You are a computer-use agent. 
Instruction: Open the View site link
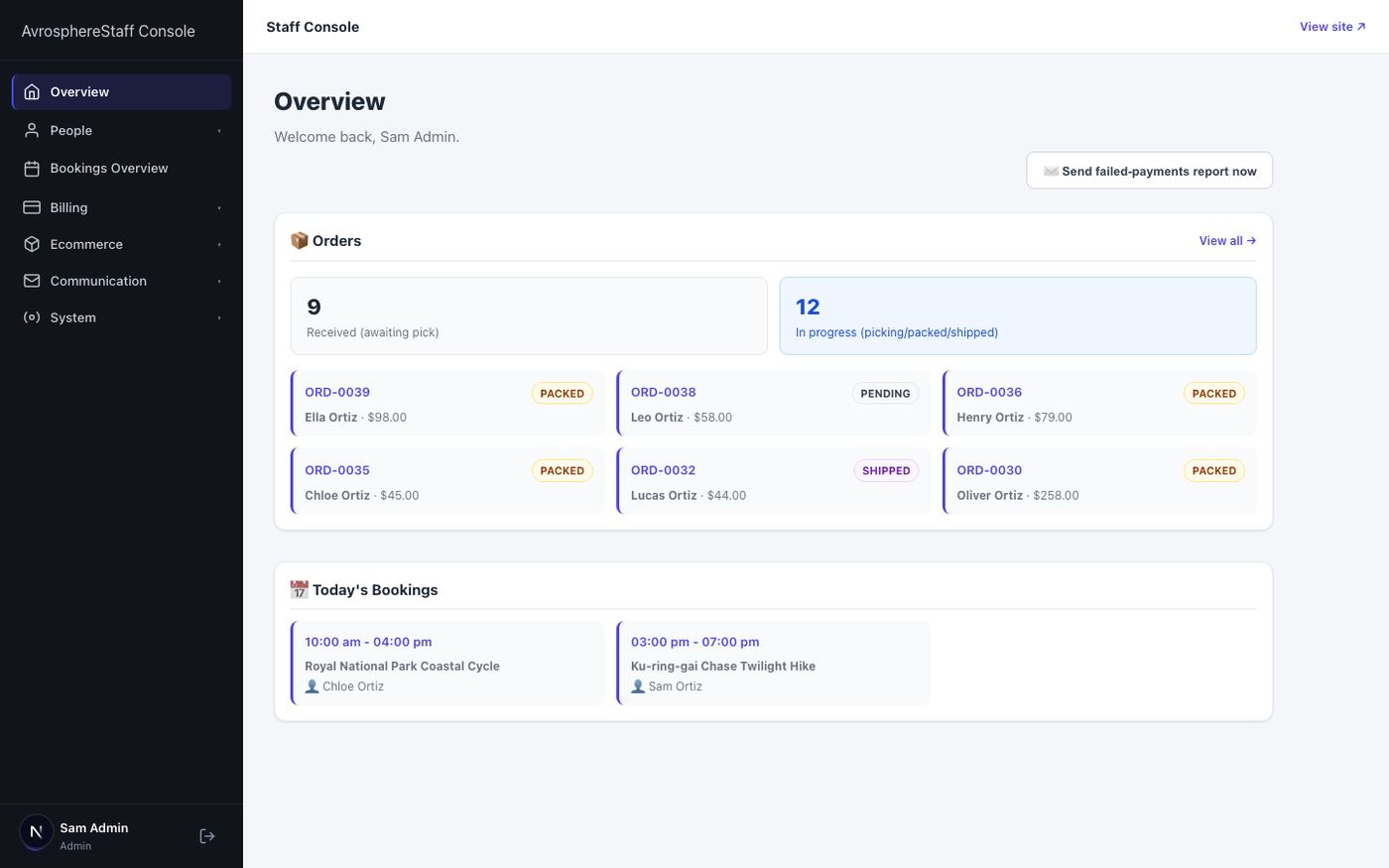pyautogui.click(x=1332, y=27)
